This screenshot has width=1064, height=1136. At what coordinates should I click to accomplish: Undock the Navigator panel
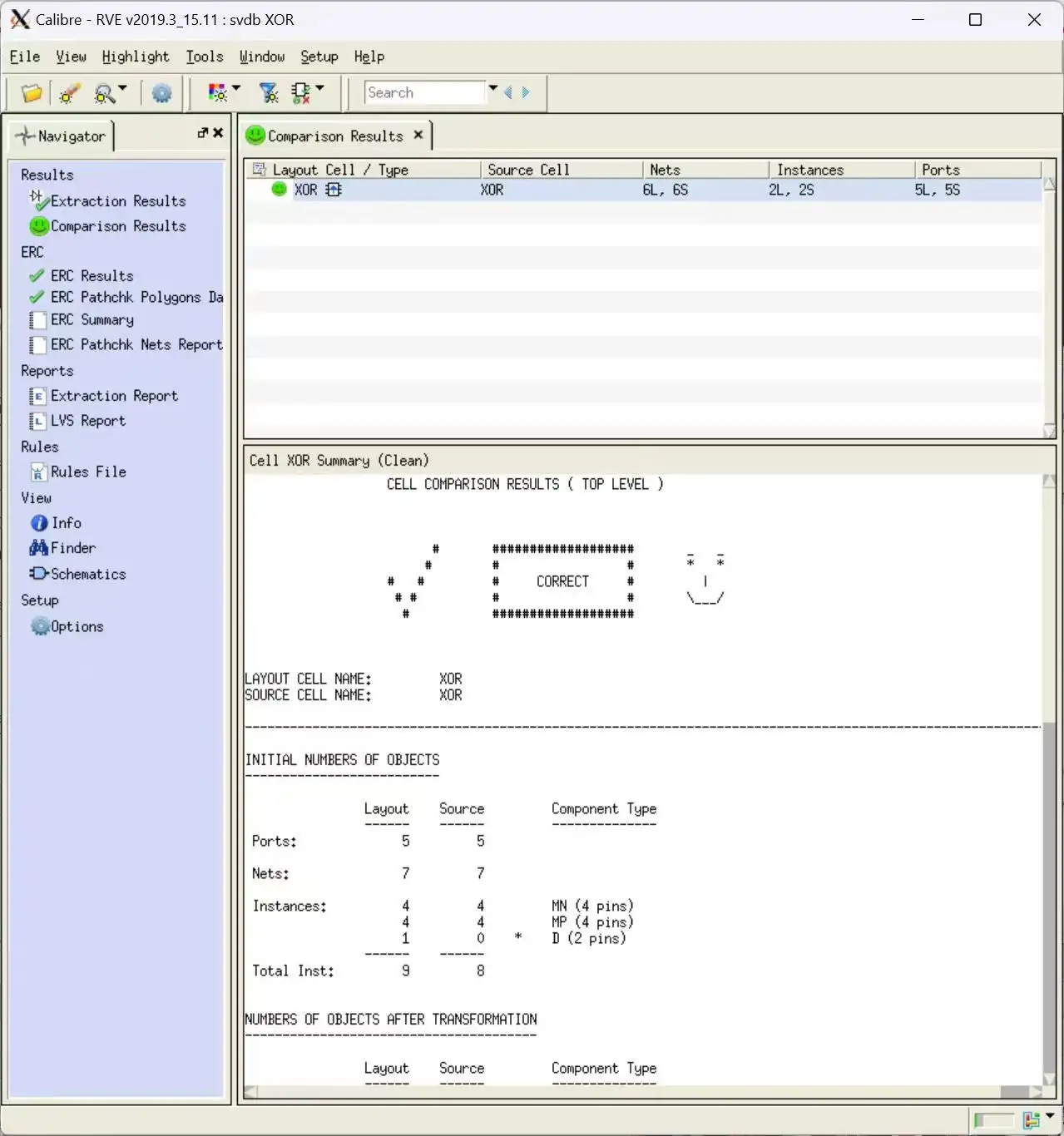click(x=202, y=133)
